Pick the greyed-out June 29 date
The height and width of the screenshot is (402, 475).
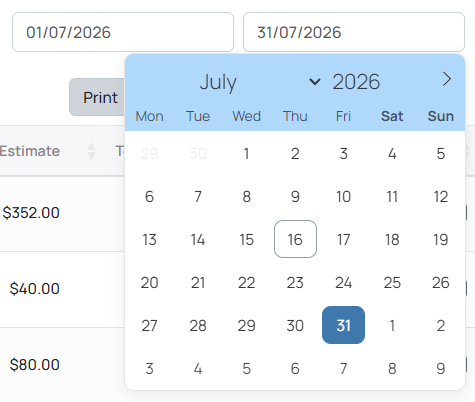click(x=149, y=154)
